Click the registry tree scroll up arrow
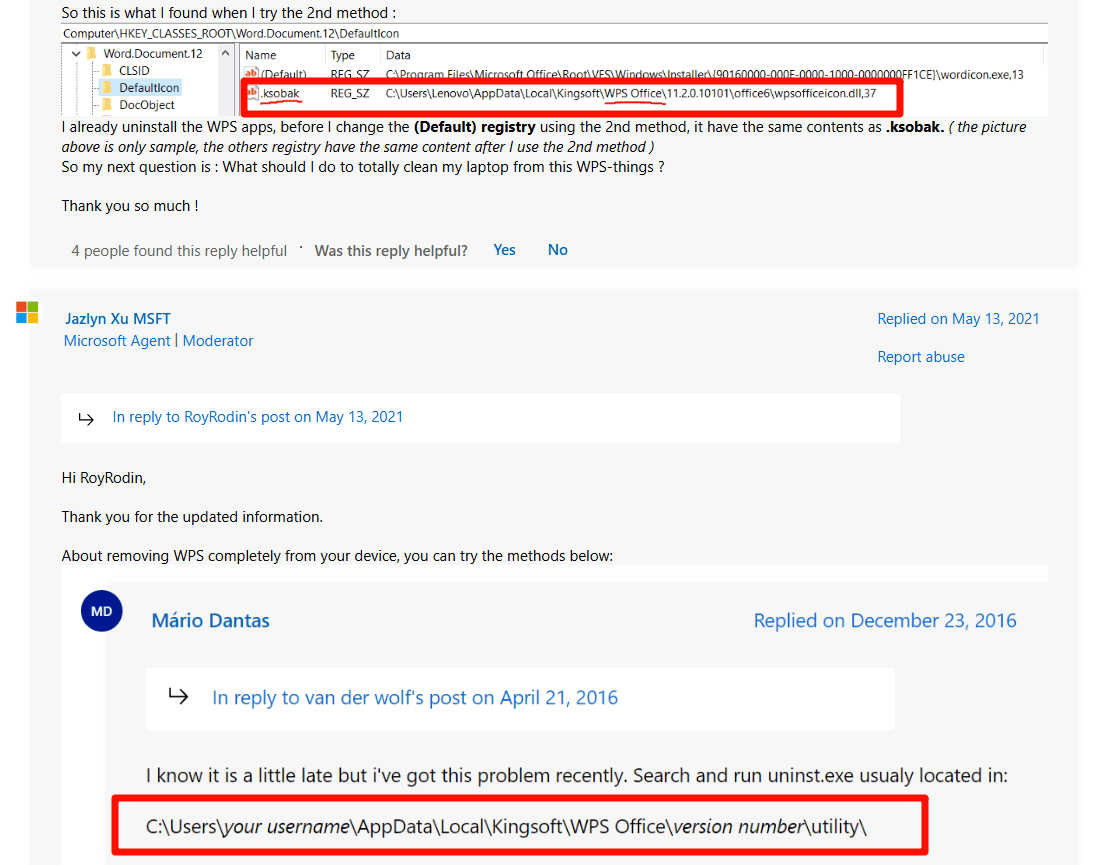The width and height of the screenshot is (1112, 865). tap(226, 54)
